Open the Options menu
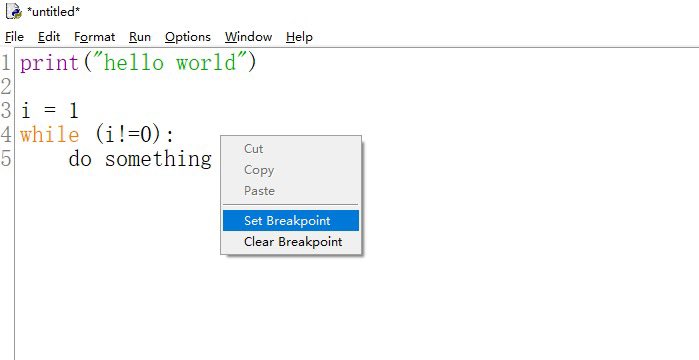Screen dimensions: 699x360 point(188,37)
